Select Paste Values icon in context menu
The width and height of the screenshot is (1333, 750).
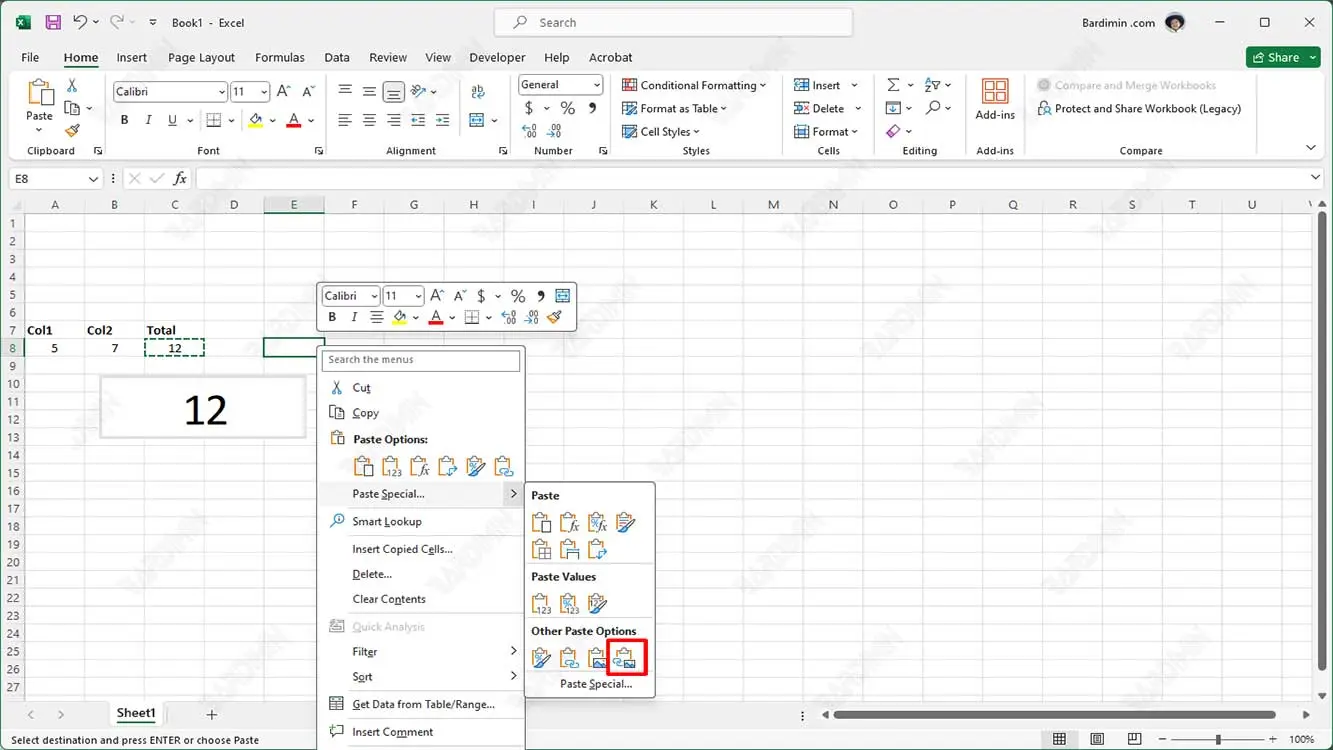coord(392,466)
